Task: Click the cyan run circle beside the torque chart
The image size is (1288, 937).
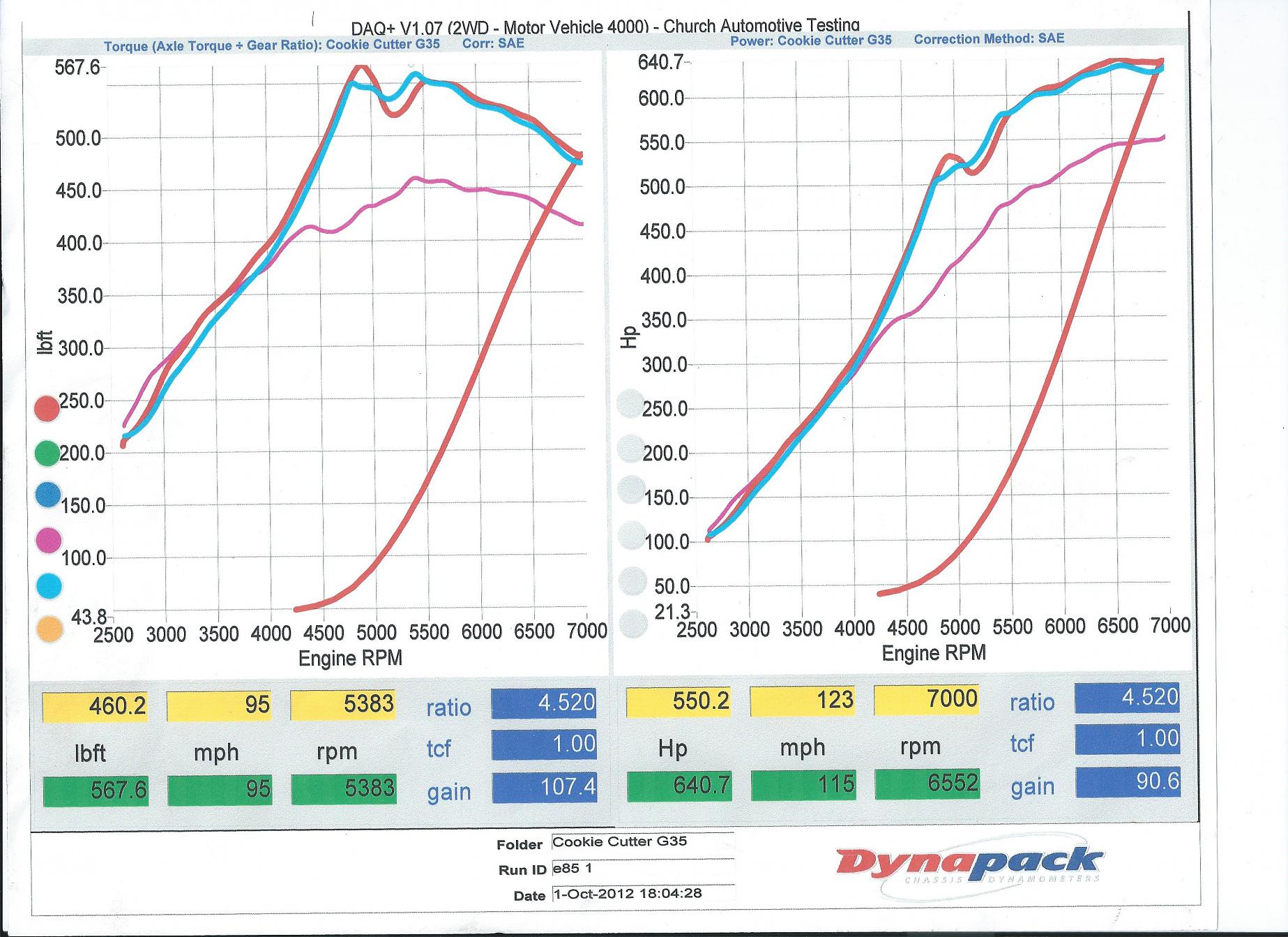Action: click(47, 585)
